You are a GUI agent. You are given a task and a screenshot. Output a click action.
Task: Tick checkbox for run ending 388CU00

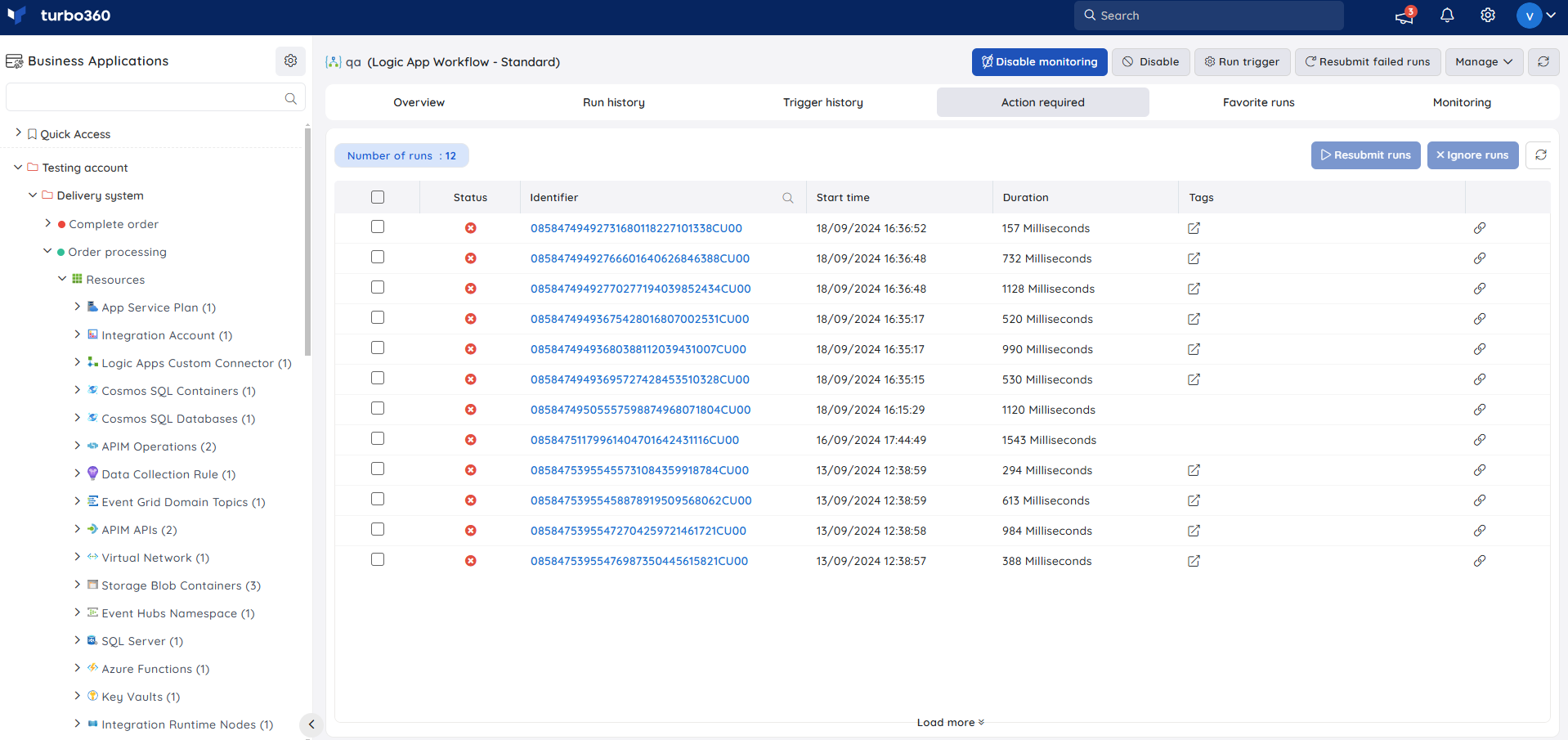pyautogui.click(x=377, y=257)
